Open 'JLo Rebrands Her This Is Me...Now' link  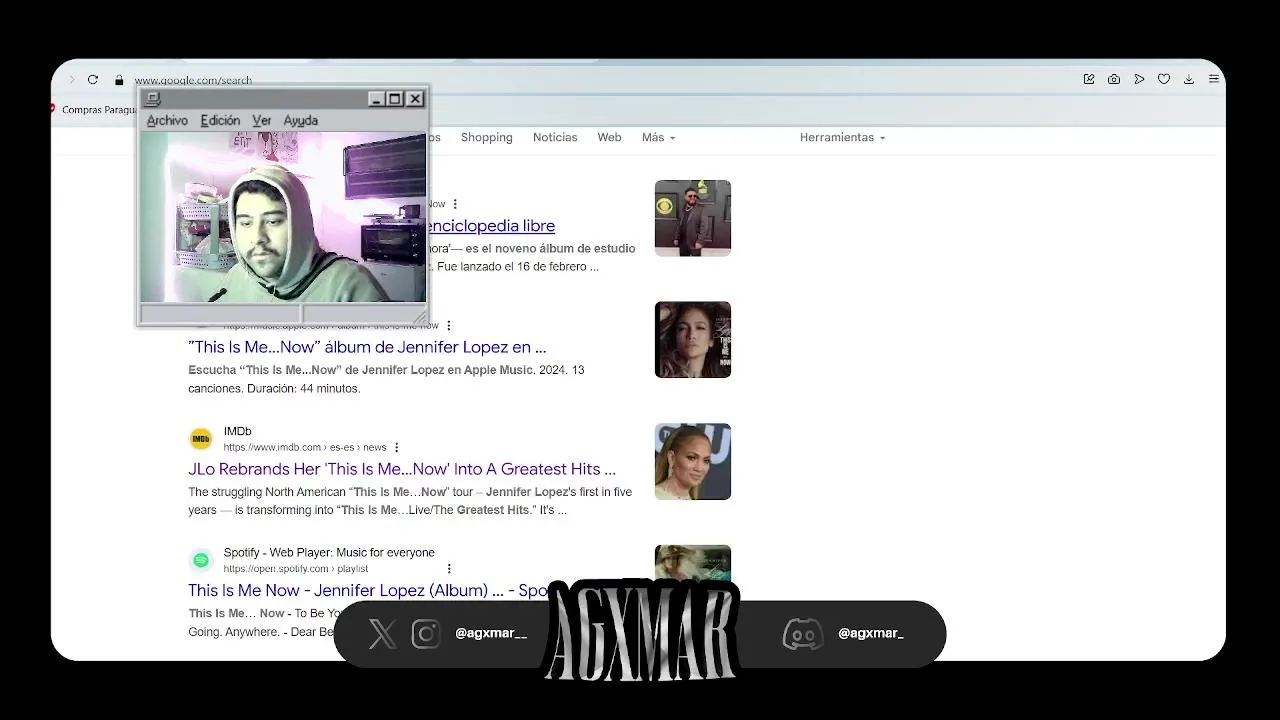tap(402, 469)
